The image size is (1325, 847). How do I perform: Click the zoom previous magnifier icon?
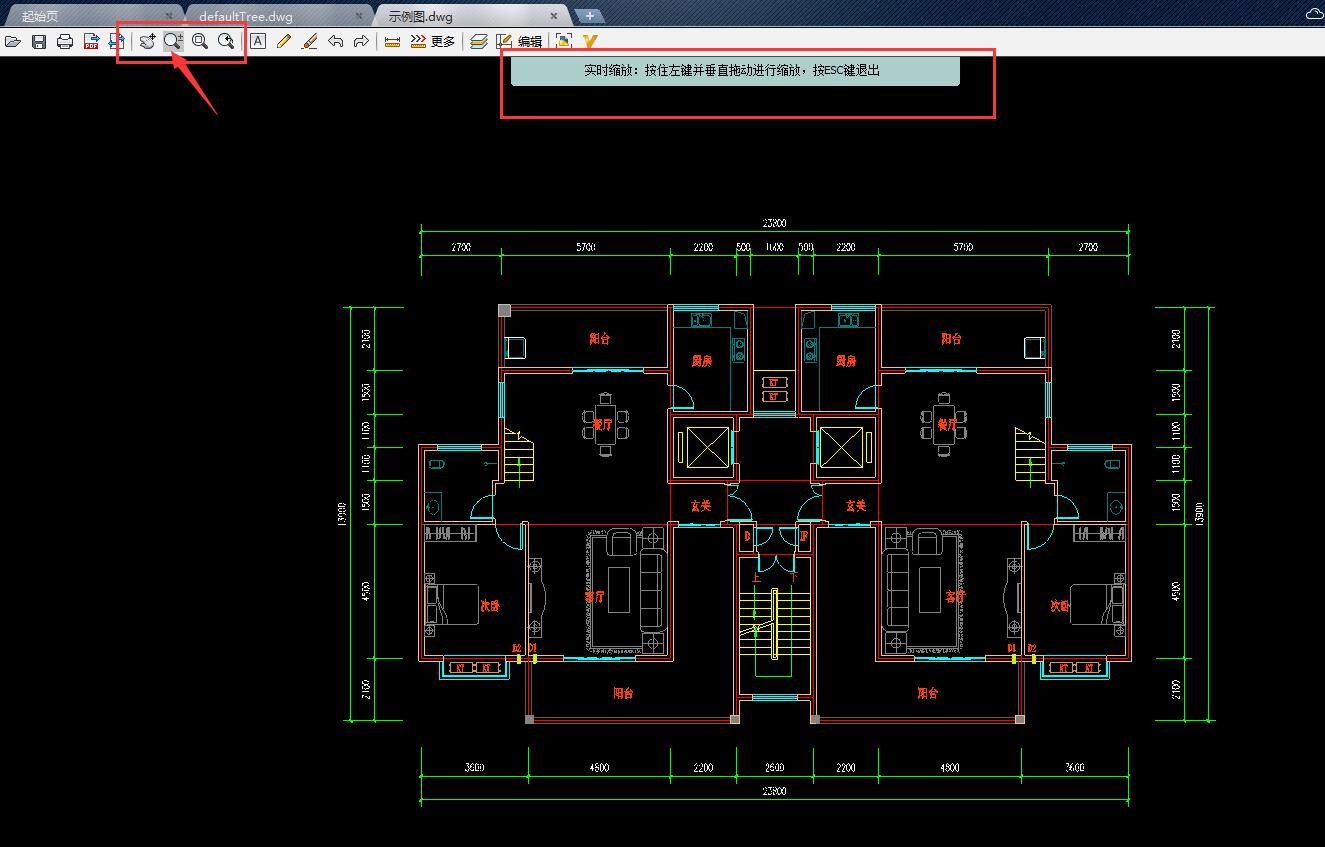(x=226, y=42)
